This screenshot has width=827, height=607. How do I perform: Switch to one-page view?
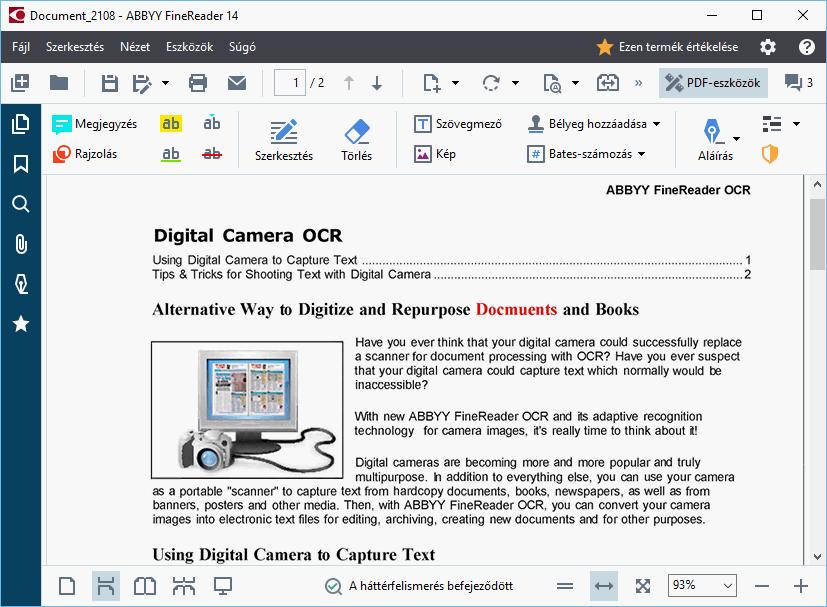(67, 586)
